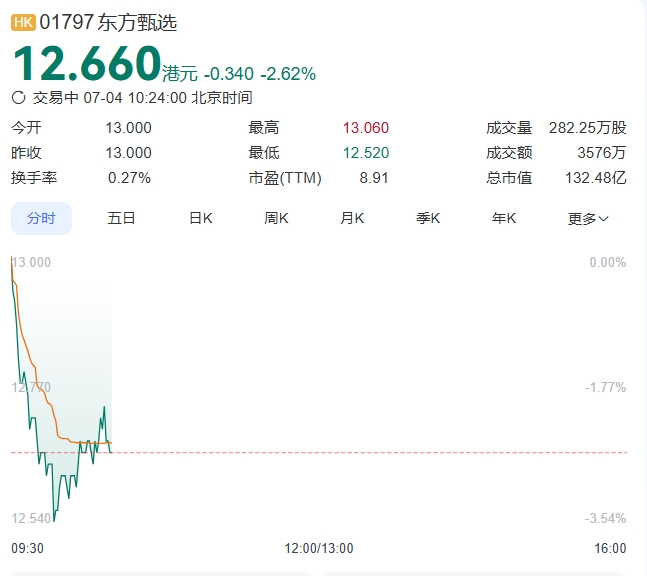Click the 12:00/13:00 time axis label
This screenshot has height=576, width=647.
(319, 548)
